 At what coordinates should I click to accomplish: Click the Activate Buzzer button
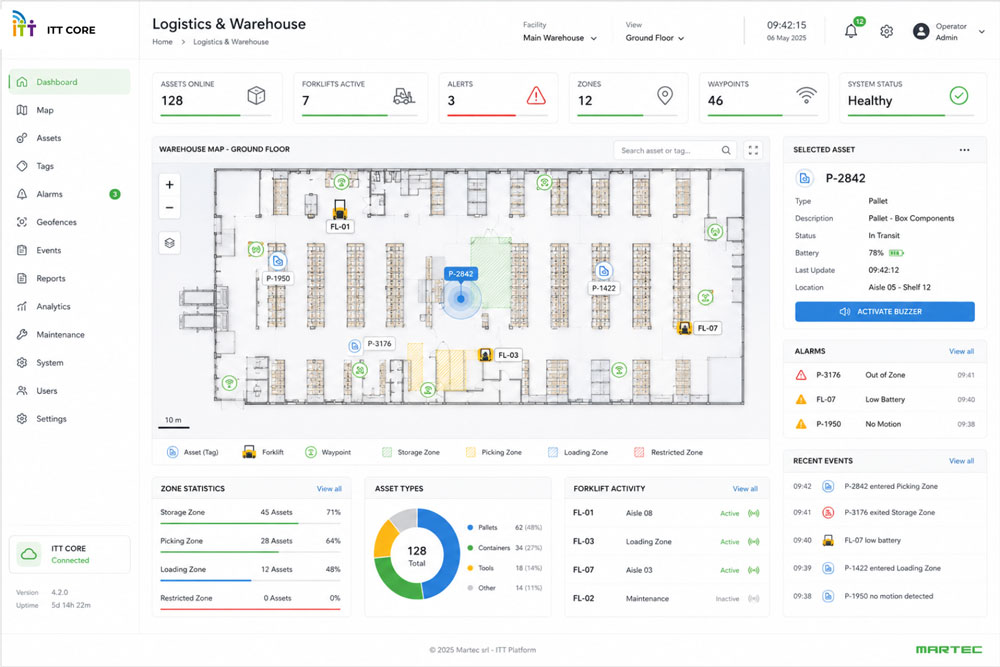coord(885,312)
